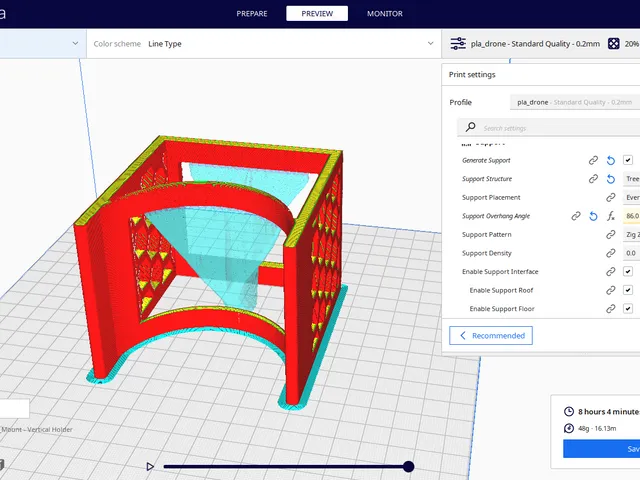Edit the Support Overhang Angle value
Screen dimensions: 640x480
(x=631, y=216)
